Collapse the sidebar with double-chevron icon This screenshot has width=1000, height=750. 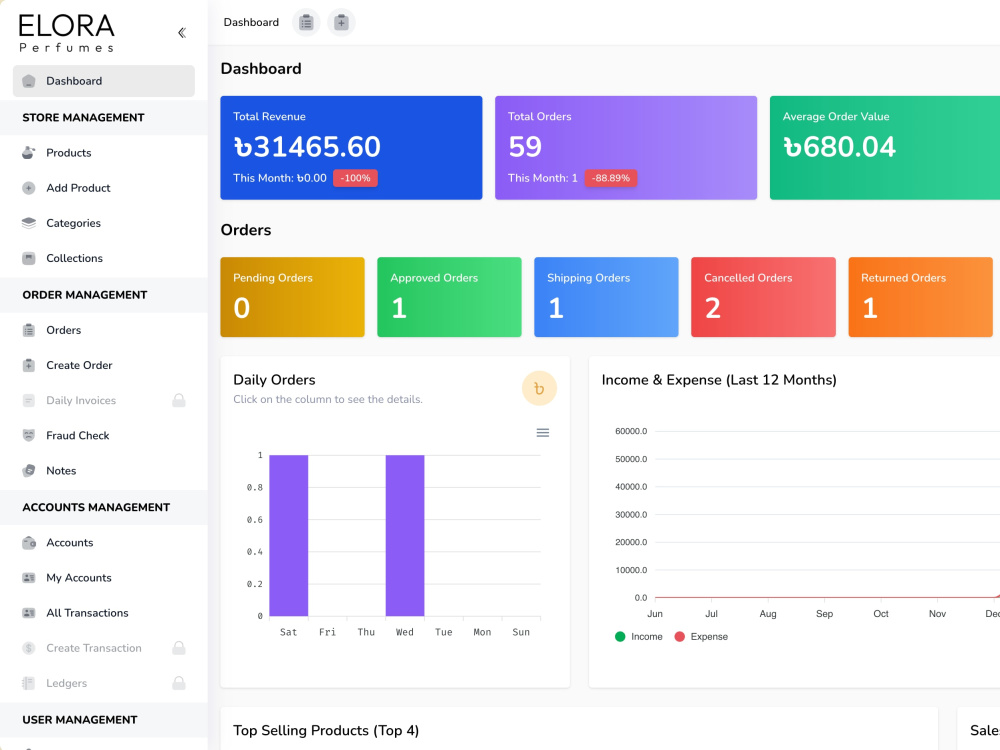coord(182,33)
